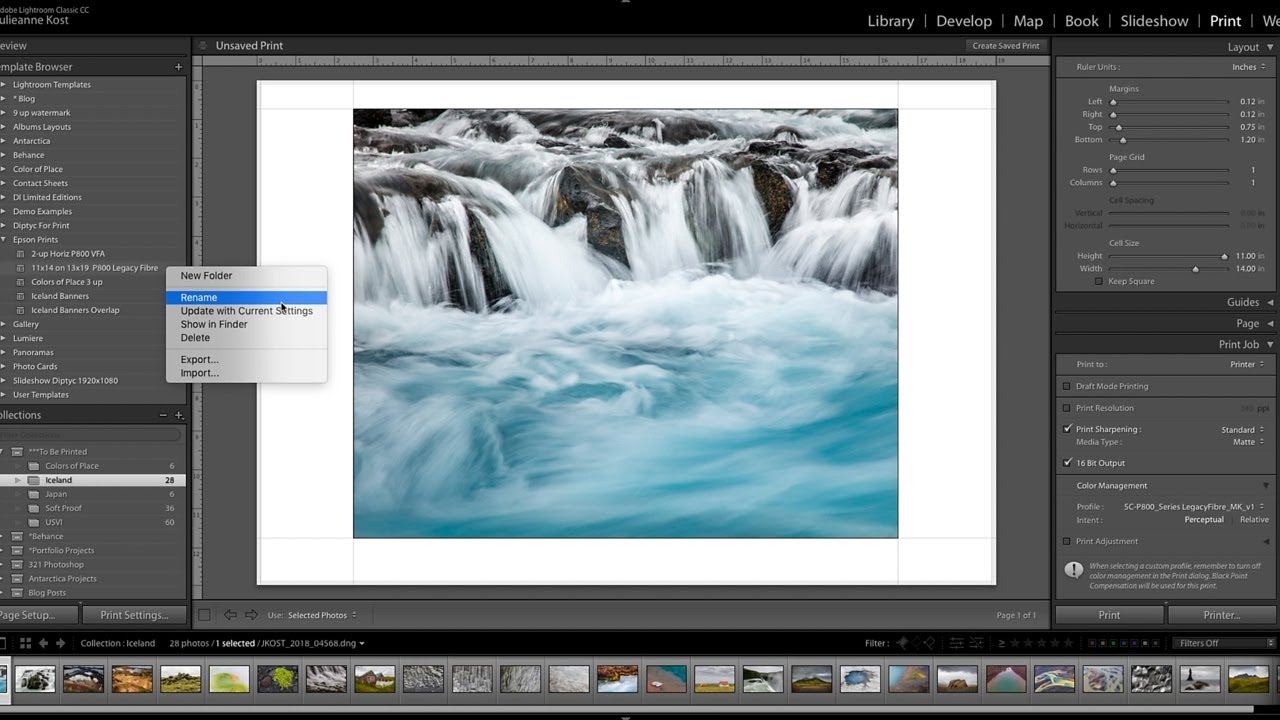
Task: Enable Print Adjustment checkbox
Action: click(1066, 541)
